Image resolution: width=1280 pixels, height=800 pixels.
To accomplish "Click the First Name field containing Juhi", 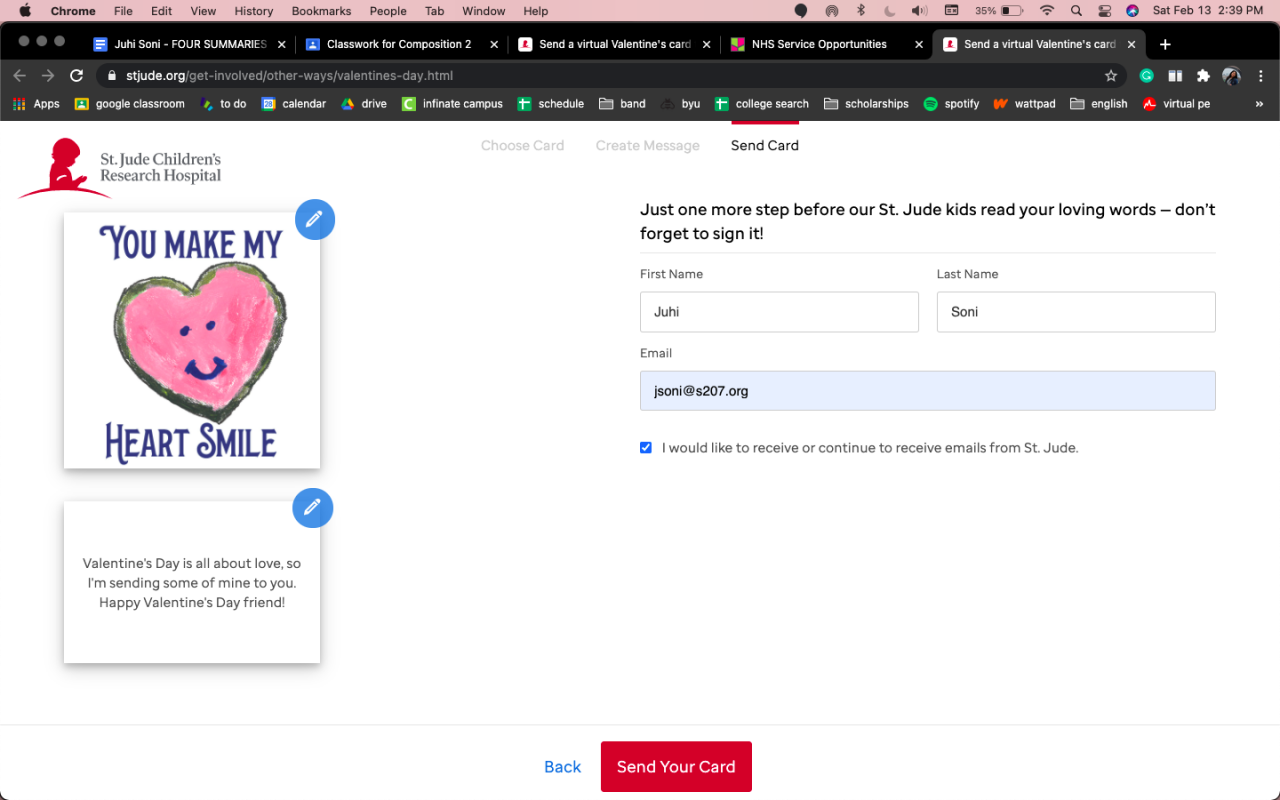I will pos(779,312).
